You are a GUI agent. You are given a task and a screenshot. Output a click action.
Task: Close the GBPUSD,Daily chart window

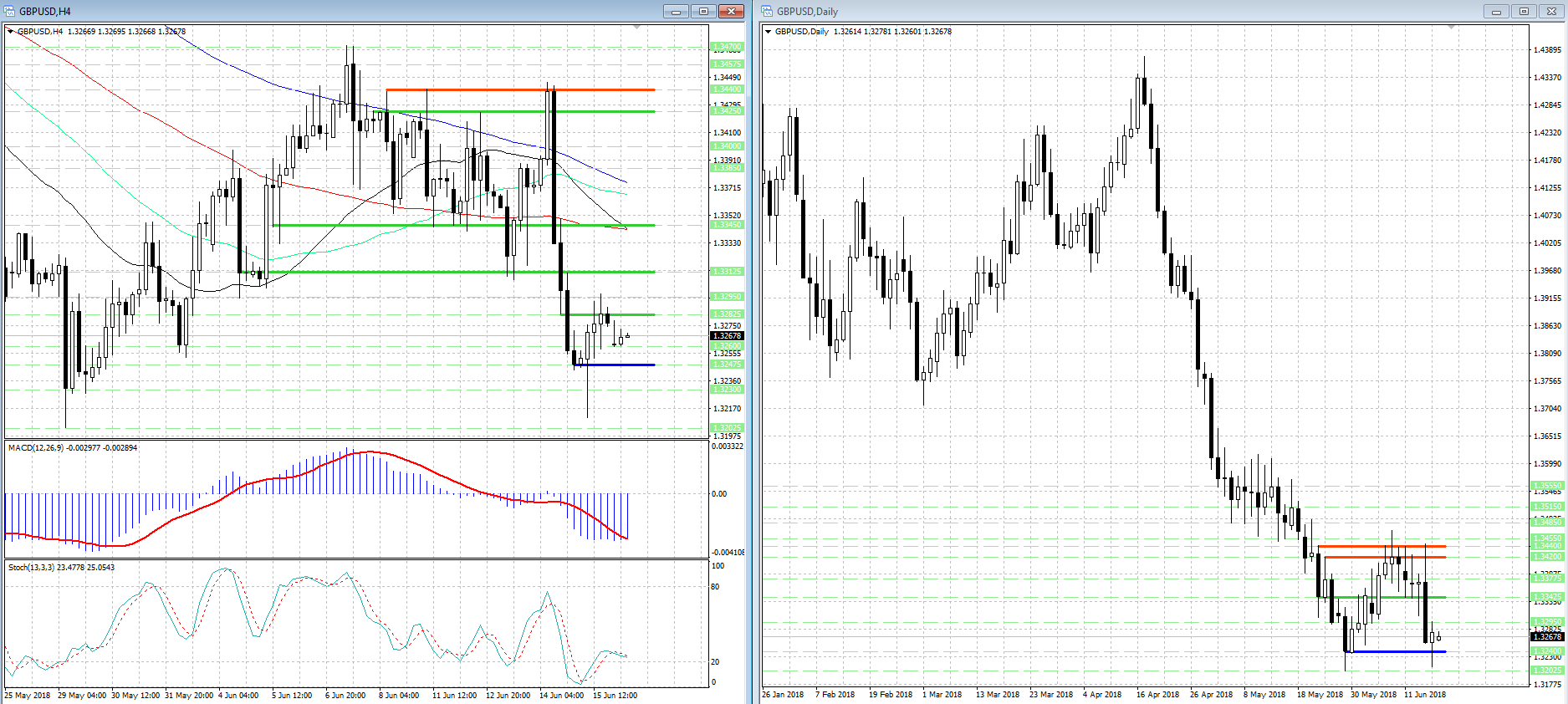1551,11
